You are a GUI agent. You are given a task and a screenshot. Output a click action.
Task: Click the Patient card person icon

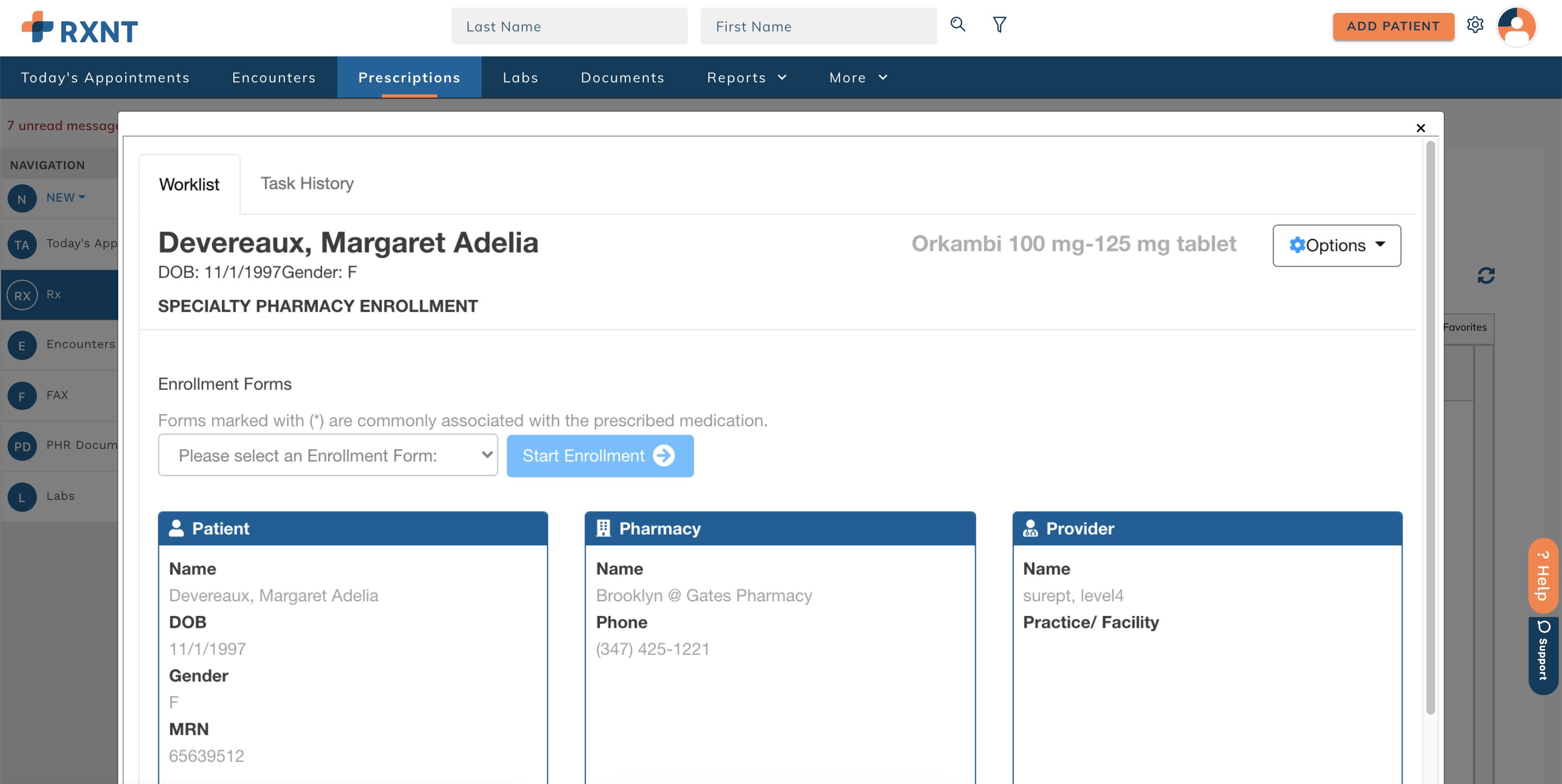click(x=176, y=528)
